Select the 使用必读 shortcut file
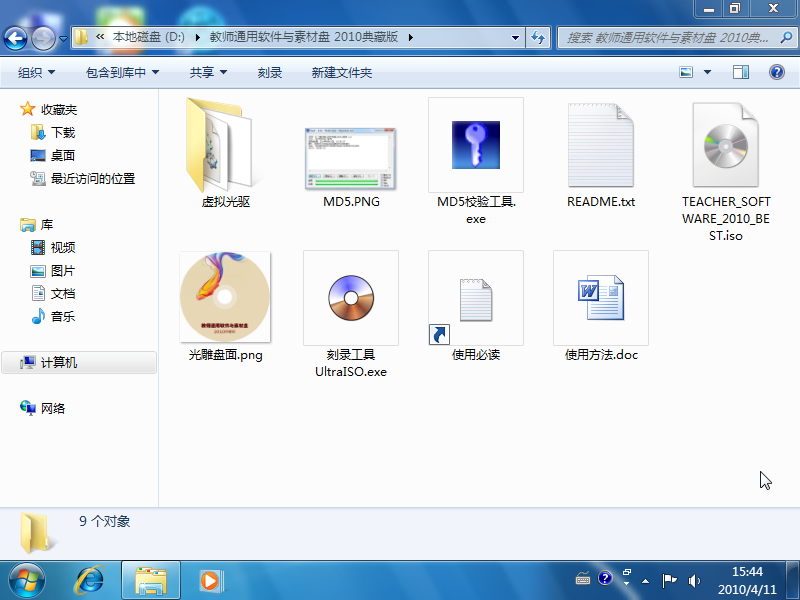 point(476,298)
